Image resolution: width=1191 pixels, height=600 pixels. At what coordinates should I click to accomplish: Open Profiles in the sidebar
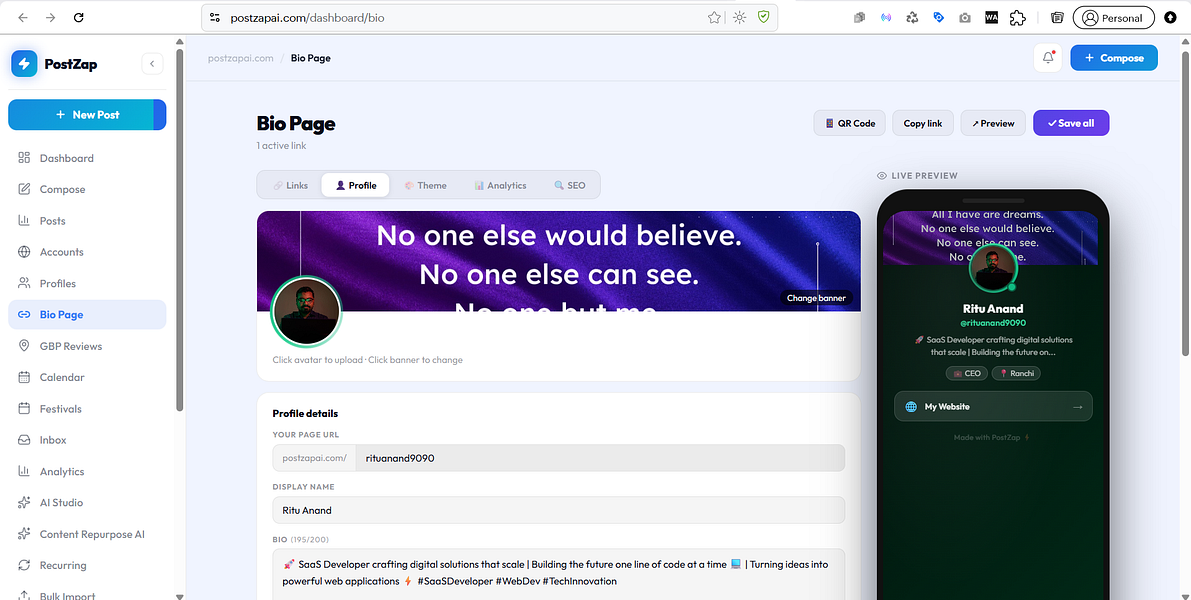click(x=87, y=283)
